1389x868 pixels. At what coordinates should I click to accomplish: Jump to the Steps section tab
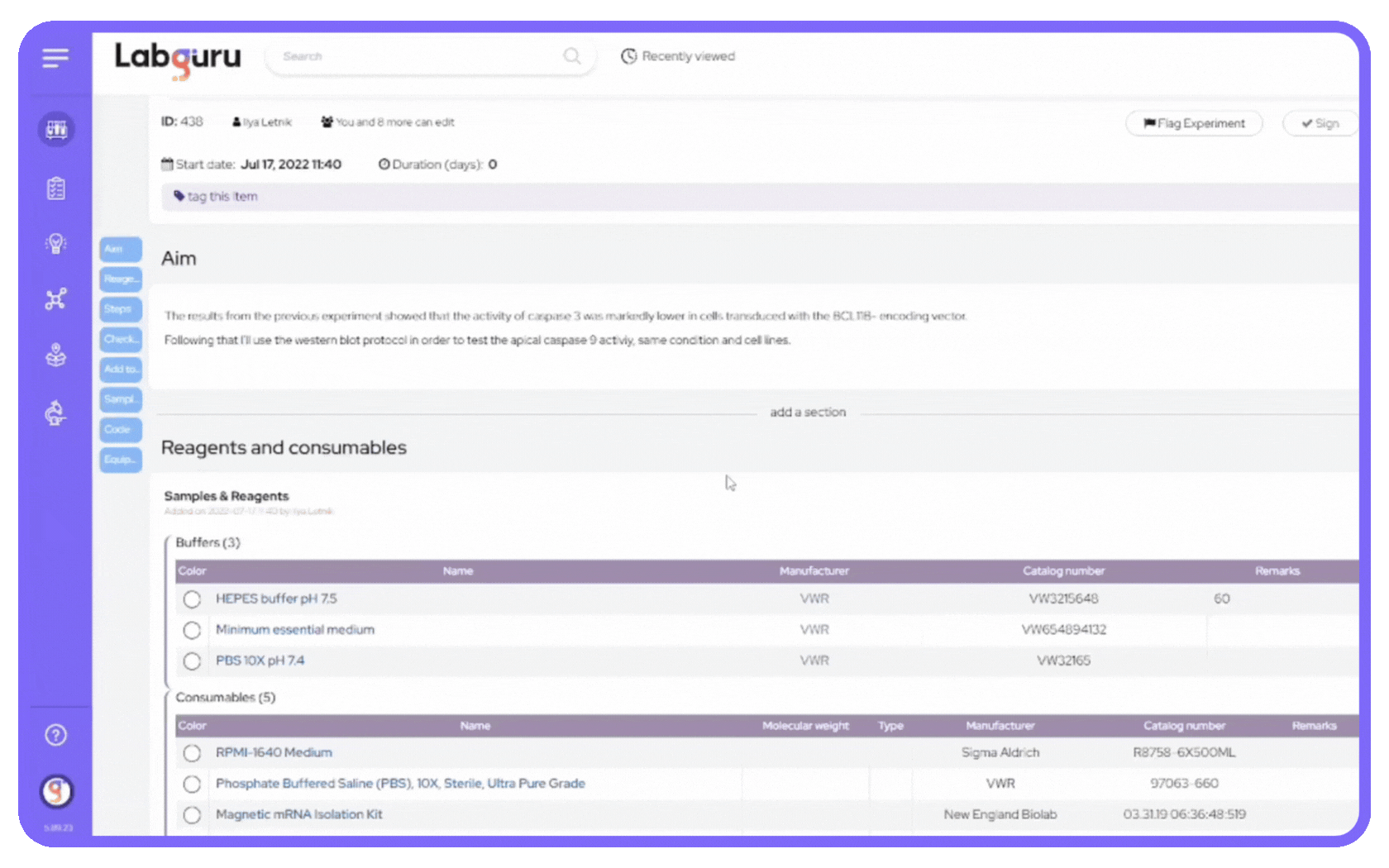[x=120, y=309]
